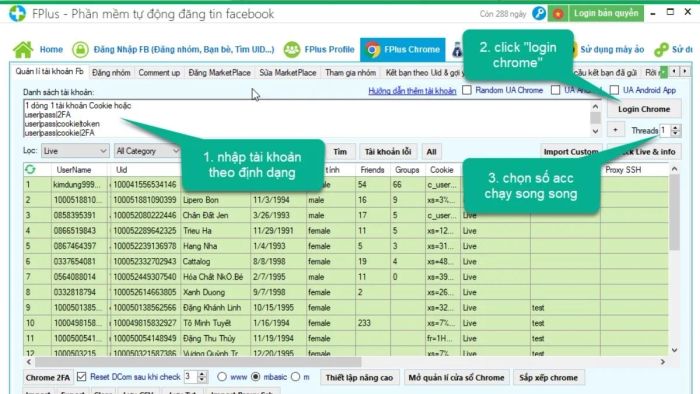Select the www radio option
Viewport: 700px width, 394px height.
222,377
